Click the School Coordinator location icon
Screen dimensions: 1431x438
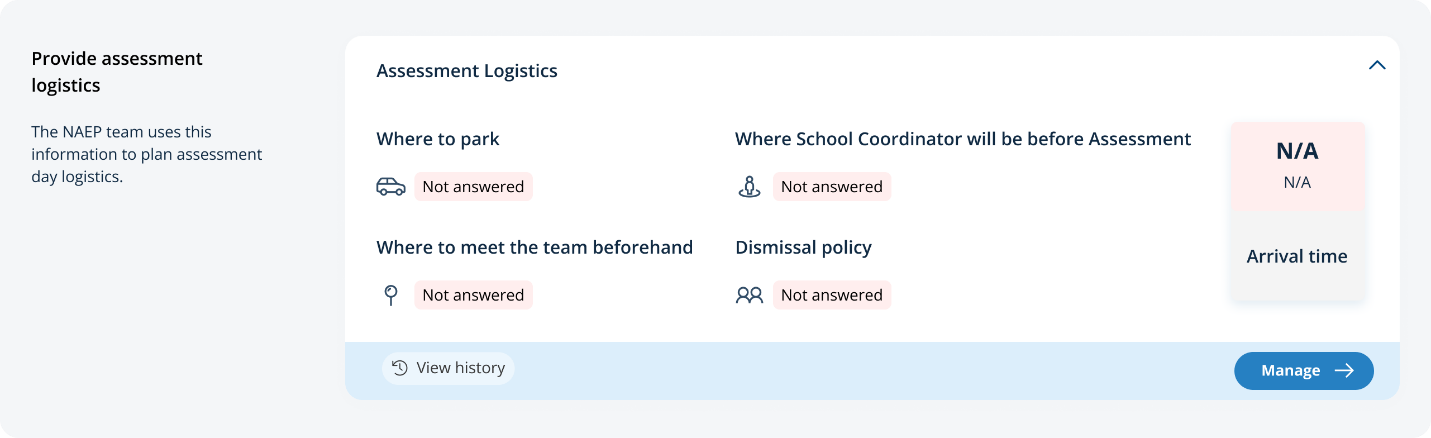[x=749, y=187]
